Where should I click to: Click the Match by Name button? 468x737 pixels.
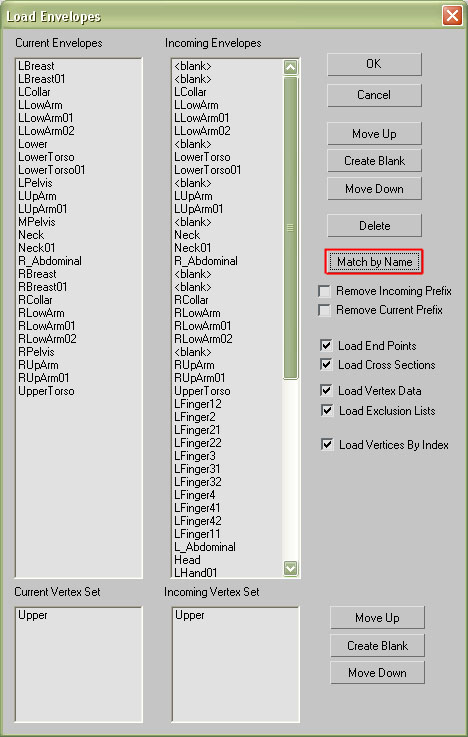pyautogui.click(x=374, y=262)
